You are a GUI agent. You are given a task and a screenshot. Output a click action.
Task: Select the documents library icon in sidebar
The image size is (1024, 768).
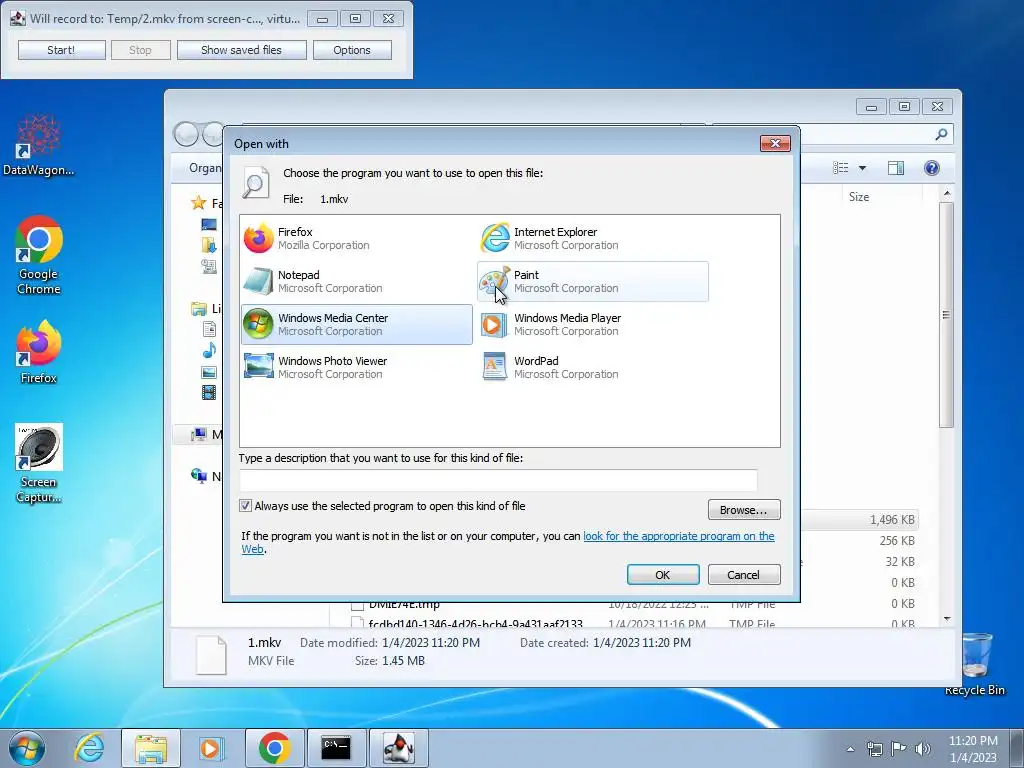209,329
